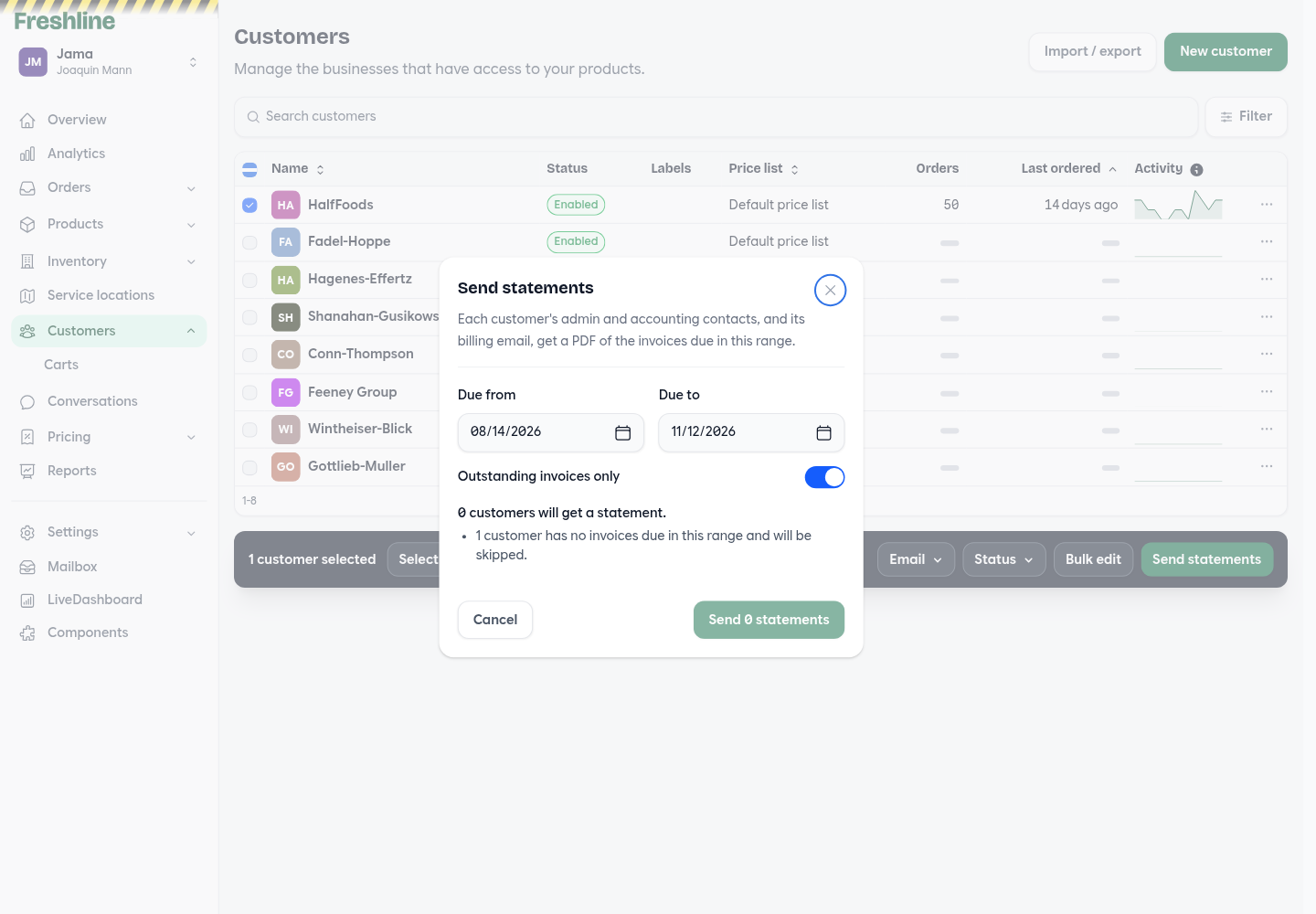
Task: Sort by Last ordered column
Action: (1069, 169)
